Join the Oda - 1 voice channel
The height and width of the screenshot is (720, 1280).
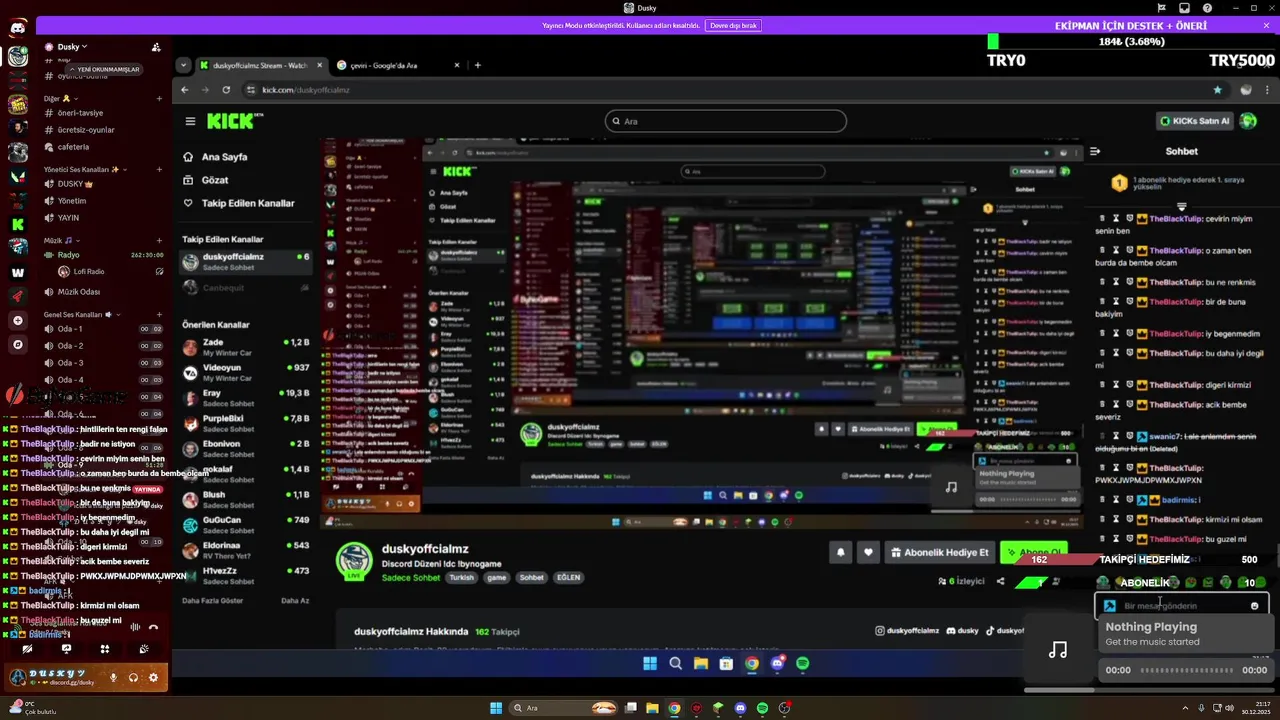[70, 329]
